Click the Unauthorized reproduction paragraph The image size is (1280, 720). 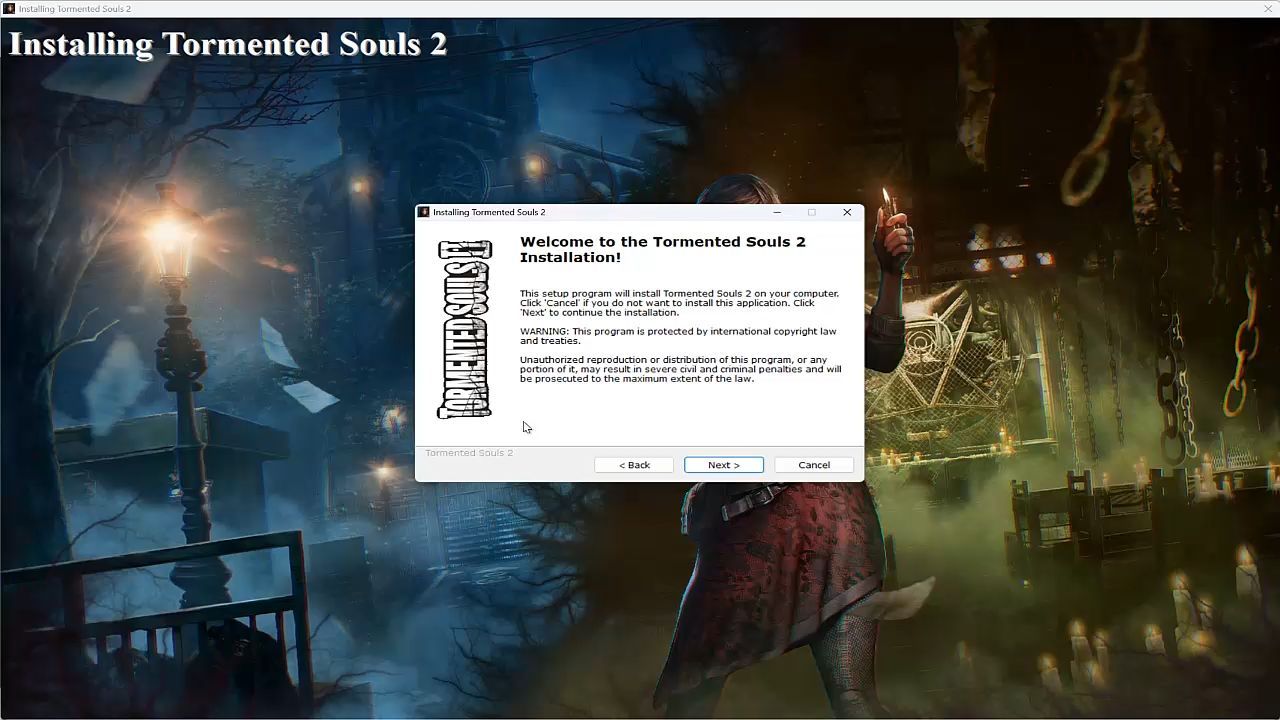(680, 369)
